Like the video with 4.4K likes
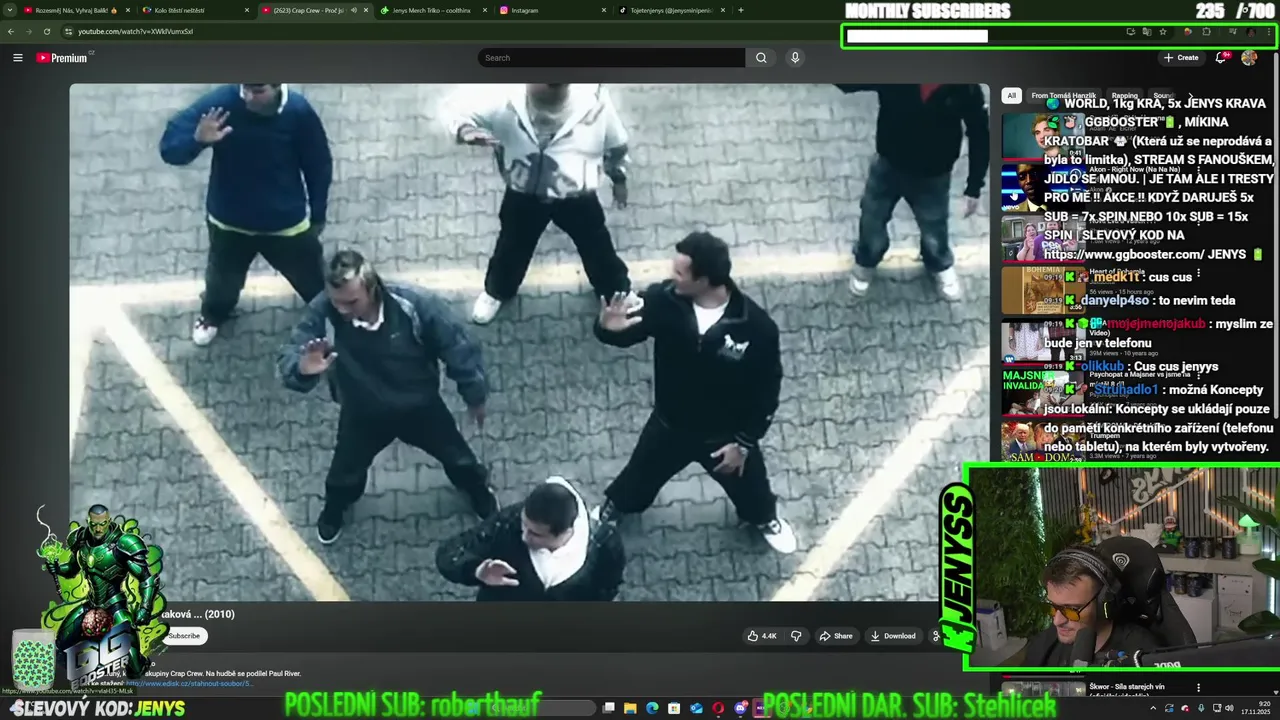The image size is (1280, 720). tap(762, 636)
